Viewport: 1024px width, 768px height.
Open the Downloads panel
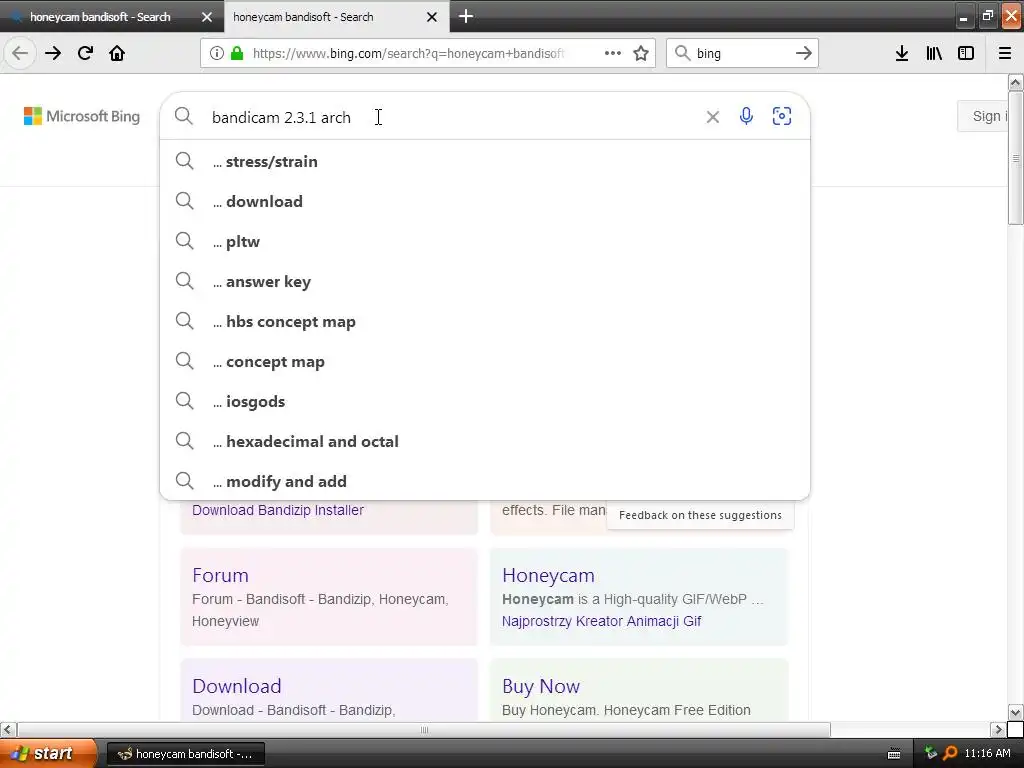(902, 53)
